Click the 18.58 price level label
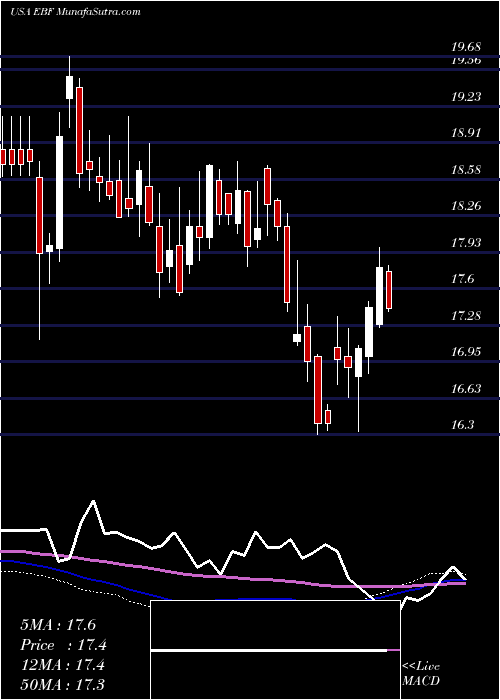 [466, 170]
